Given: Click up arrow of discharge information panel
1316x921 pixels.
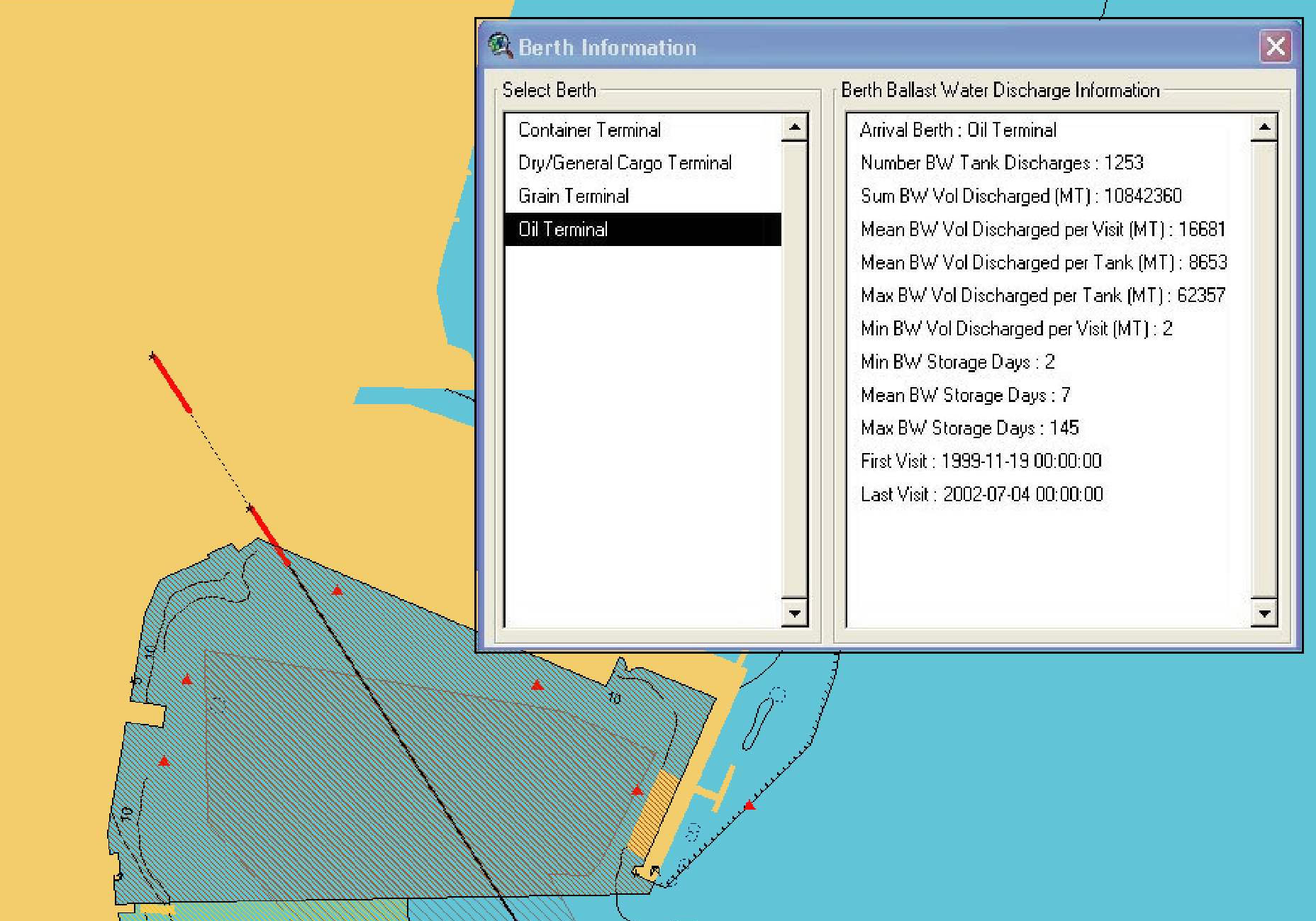Looking at the screenshot, I should tap(1264, 128).
